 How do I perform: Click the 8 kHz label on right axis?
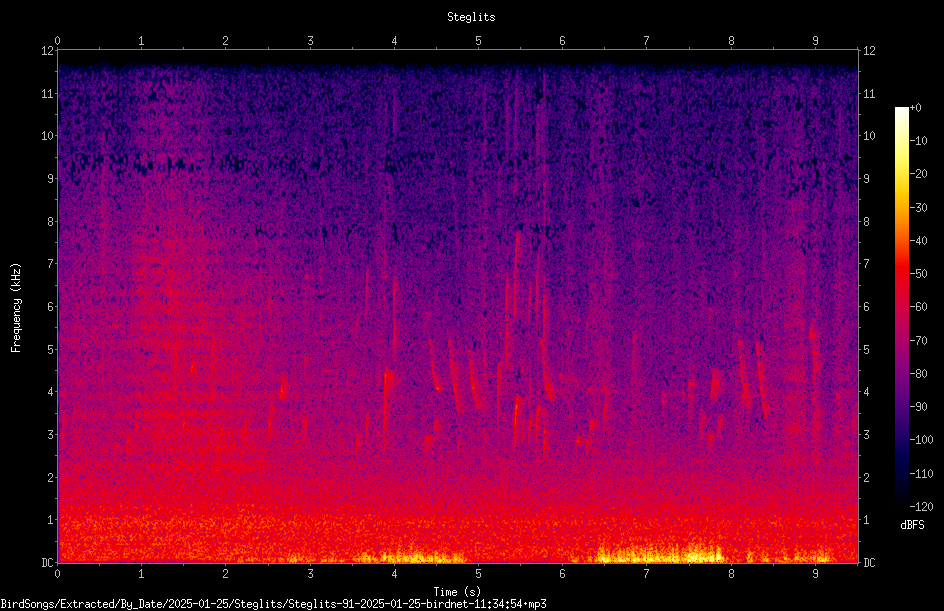pos(866,222)
